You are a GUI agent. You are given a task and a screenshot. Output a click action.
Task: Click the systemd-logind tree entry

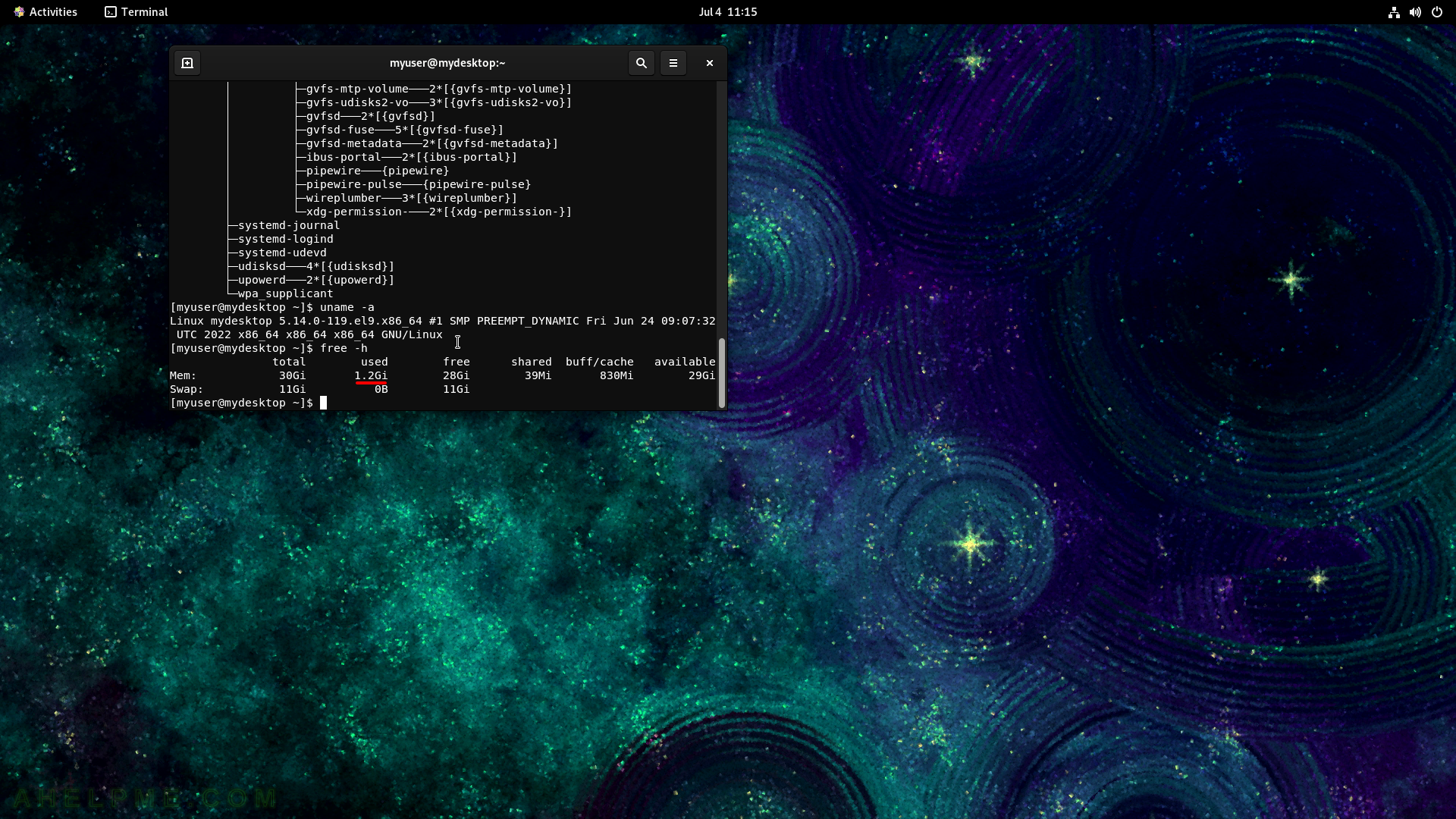click(x=286, y=239)
